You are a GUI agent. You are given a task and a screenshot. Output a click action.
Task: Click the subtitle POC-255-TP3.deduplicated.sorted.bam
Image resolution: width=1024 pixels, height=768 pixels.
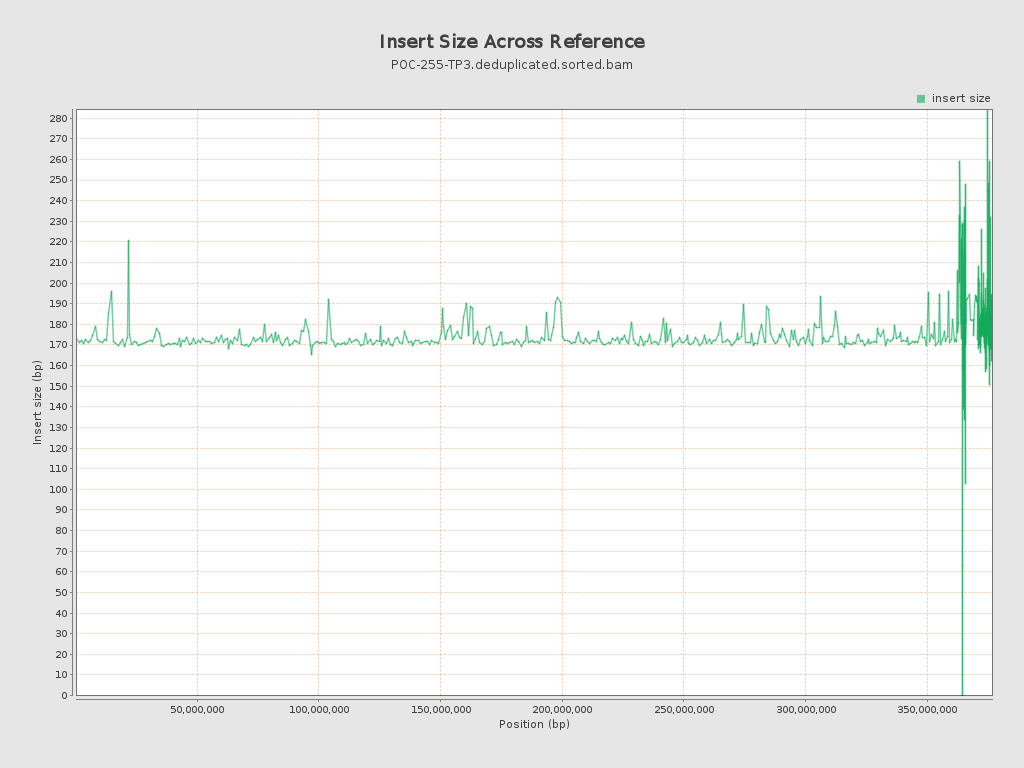tap(512, 65)
